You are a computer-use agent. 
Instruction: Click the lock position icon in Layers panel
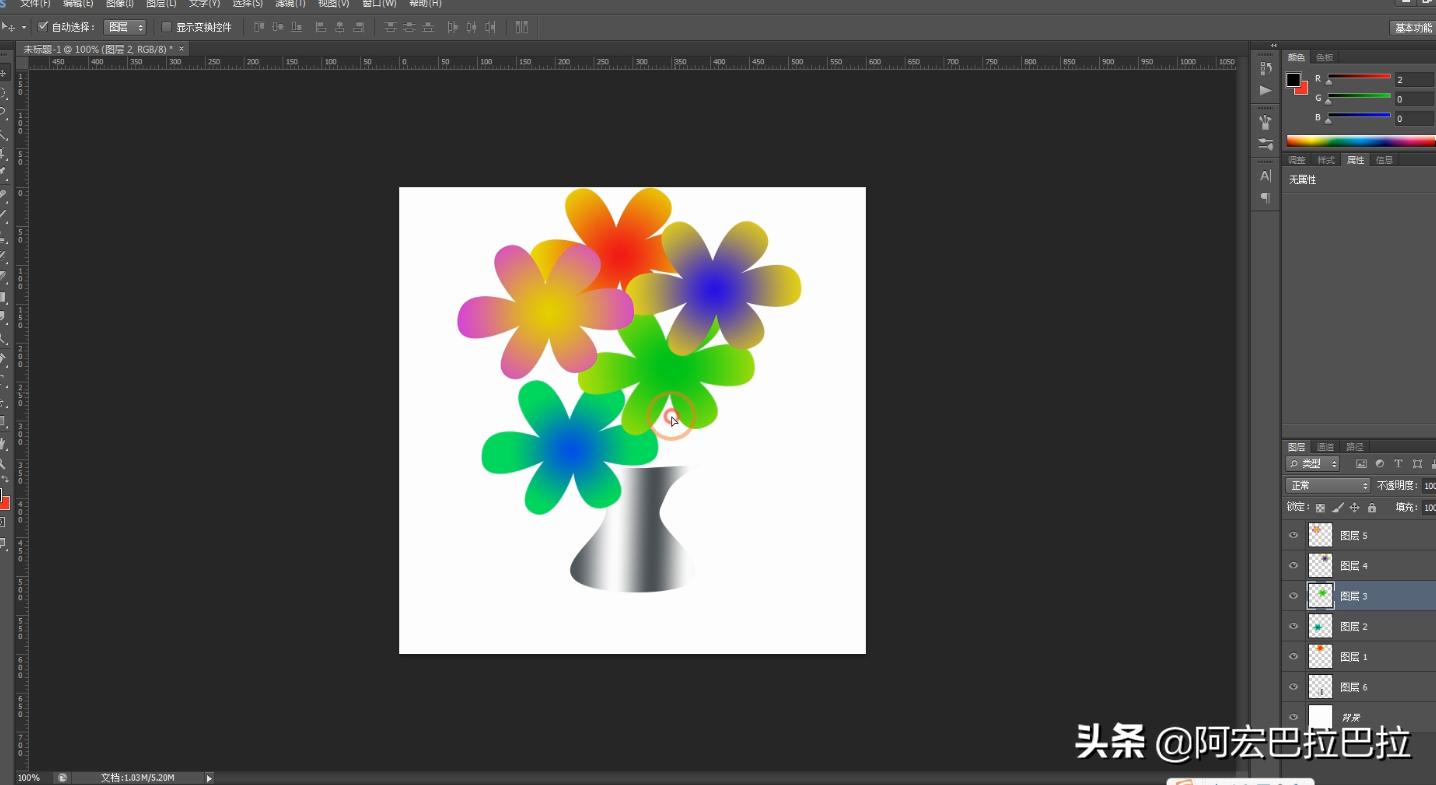click(x=1354, y=508)
